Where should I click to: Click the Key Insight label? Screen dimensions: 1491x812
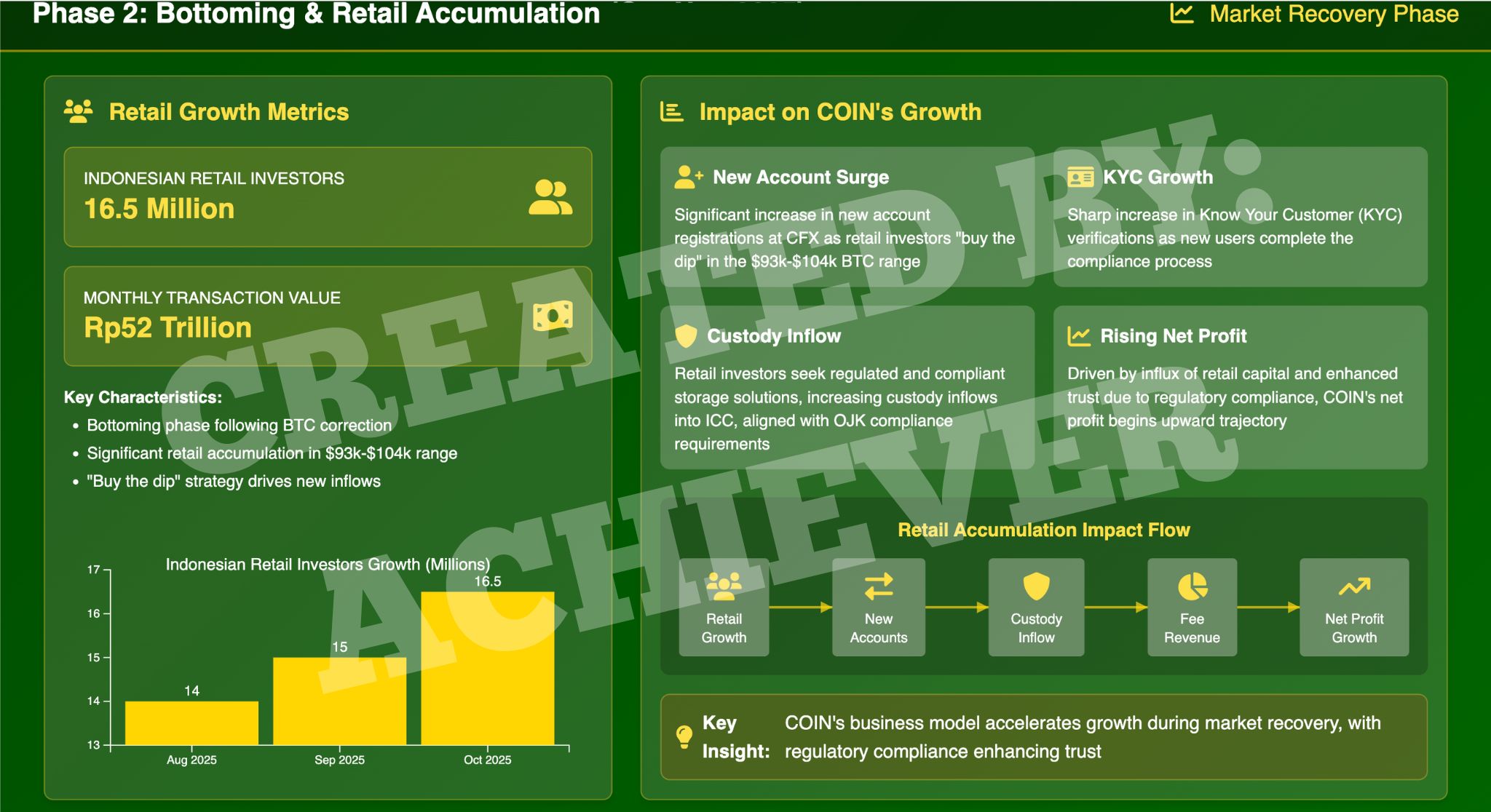[x=735, y=737]
